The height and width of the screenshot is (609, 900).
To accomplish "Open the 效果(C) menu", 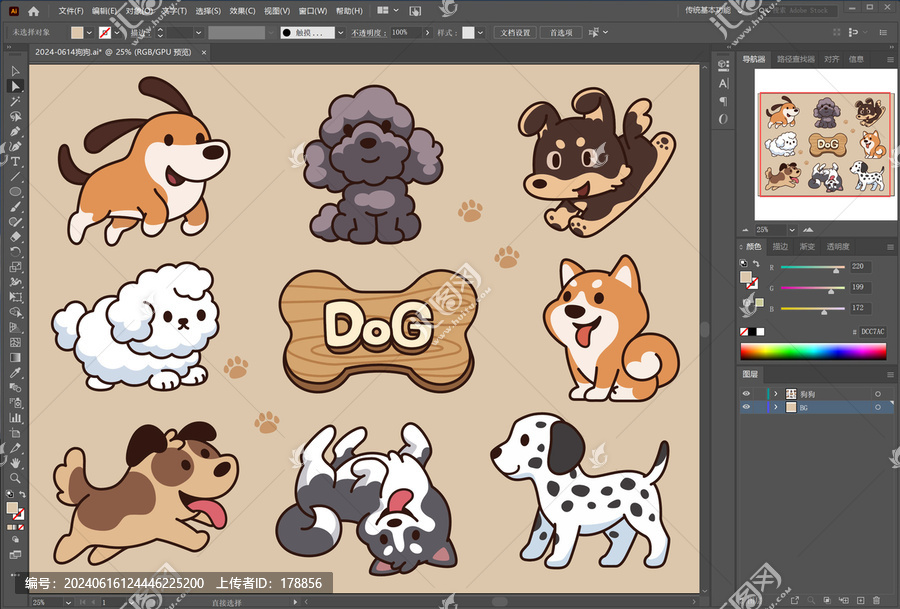I will click(242, 11).
